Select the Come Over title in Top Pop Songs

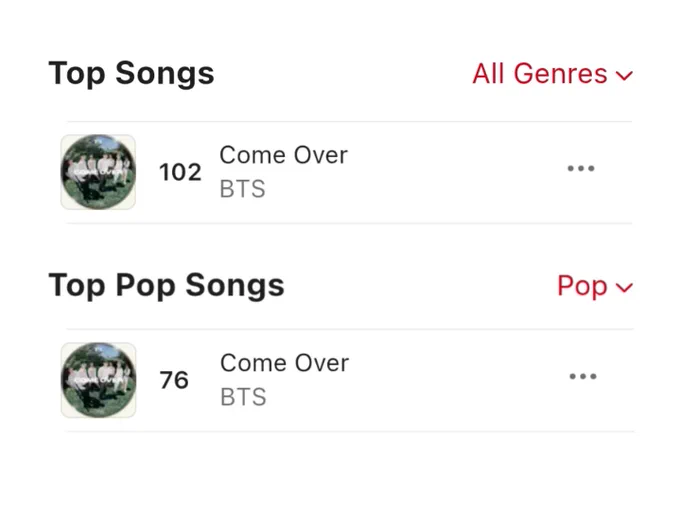point(284,363)
